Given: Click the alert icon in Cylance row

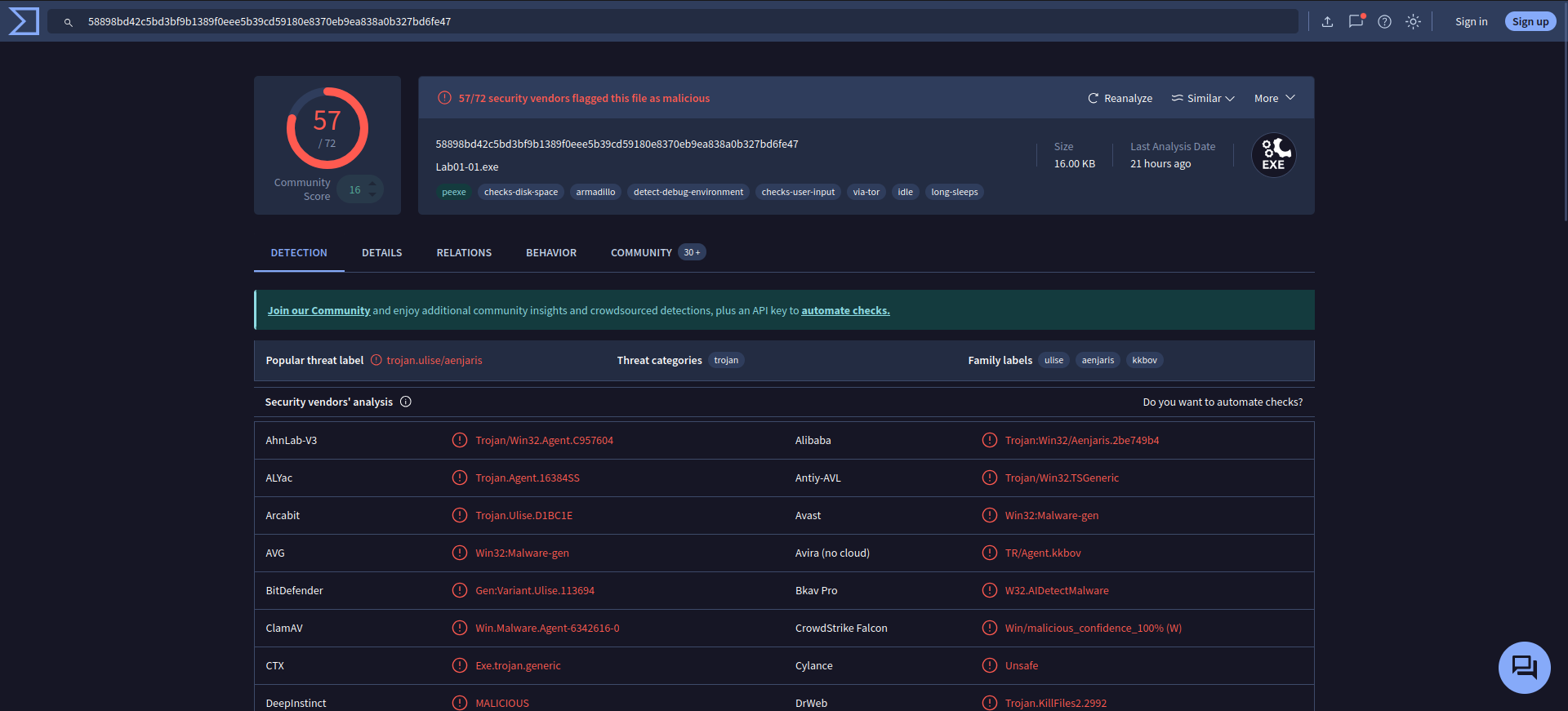Looking at the screenshot, I should pos(990,665).
